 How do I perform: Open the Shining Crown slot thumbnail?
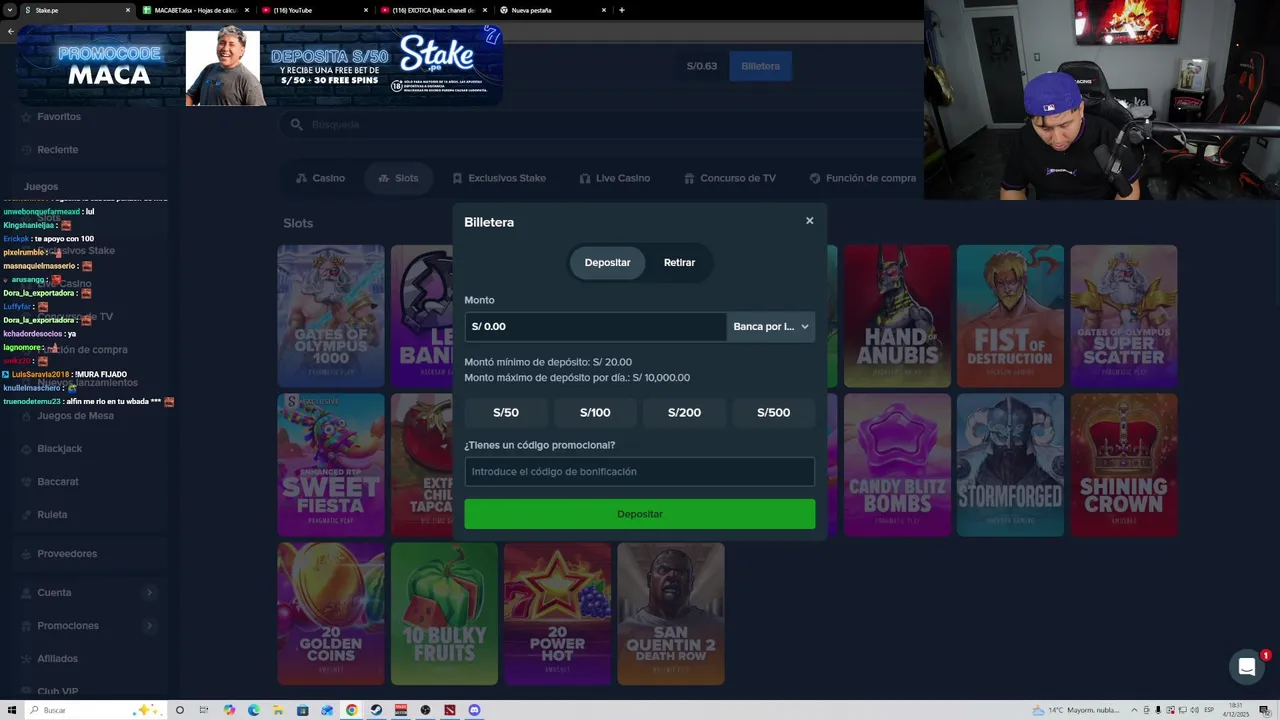1123,465
